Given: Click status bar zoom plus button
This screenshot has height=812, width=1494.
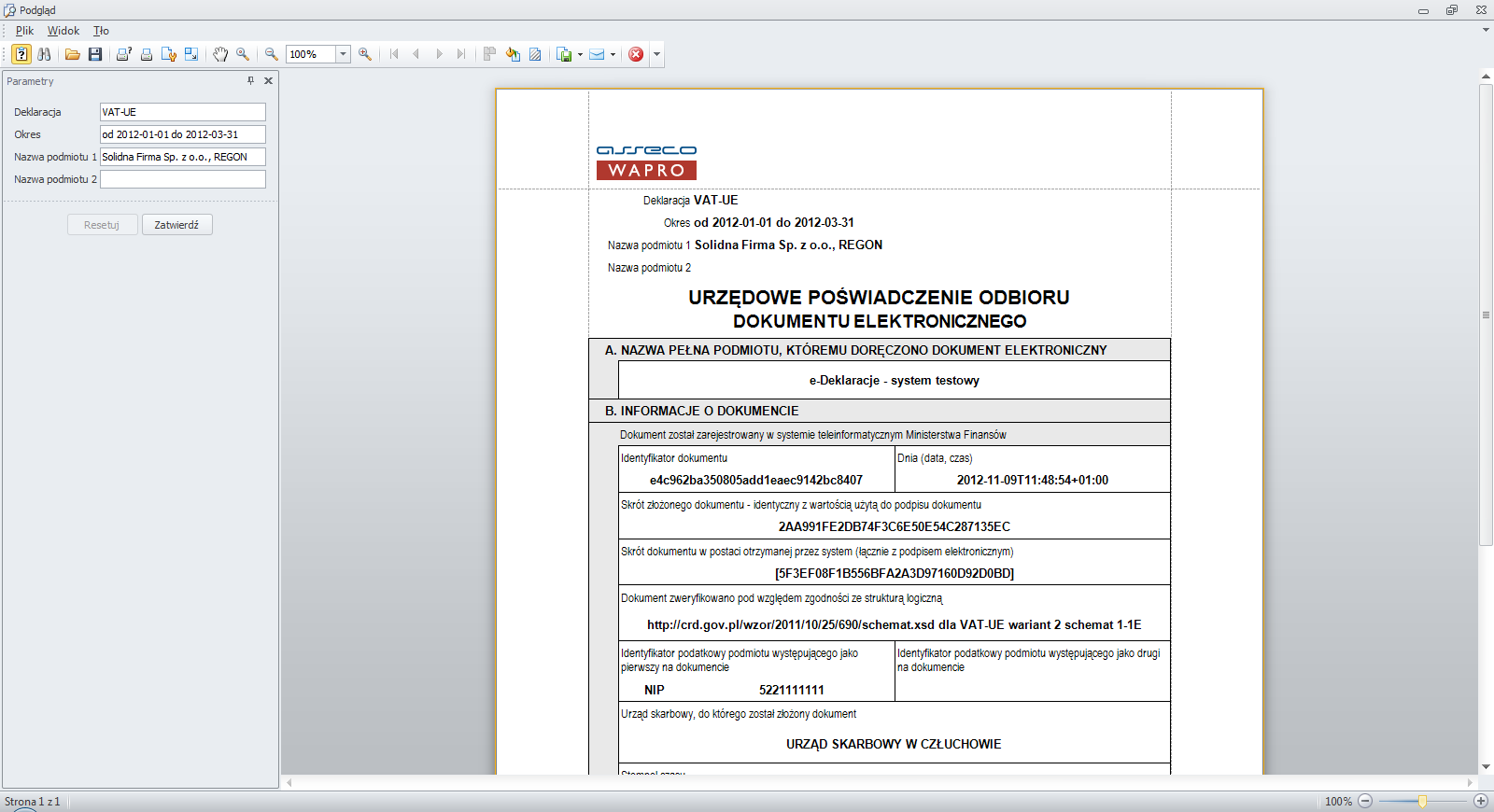Looking at the screenshot, I should pos(1480,801).
